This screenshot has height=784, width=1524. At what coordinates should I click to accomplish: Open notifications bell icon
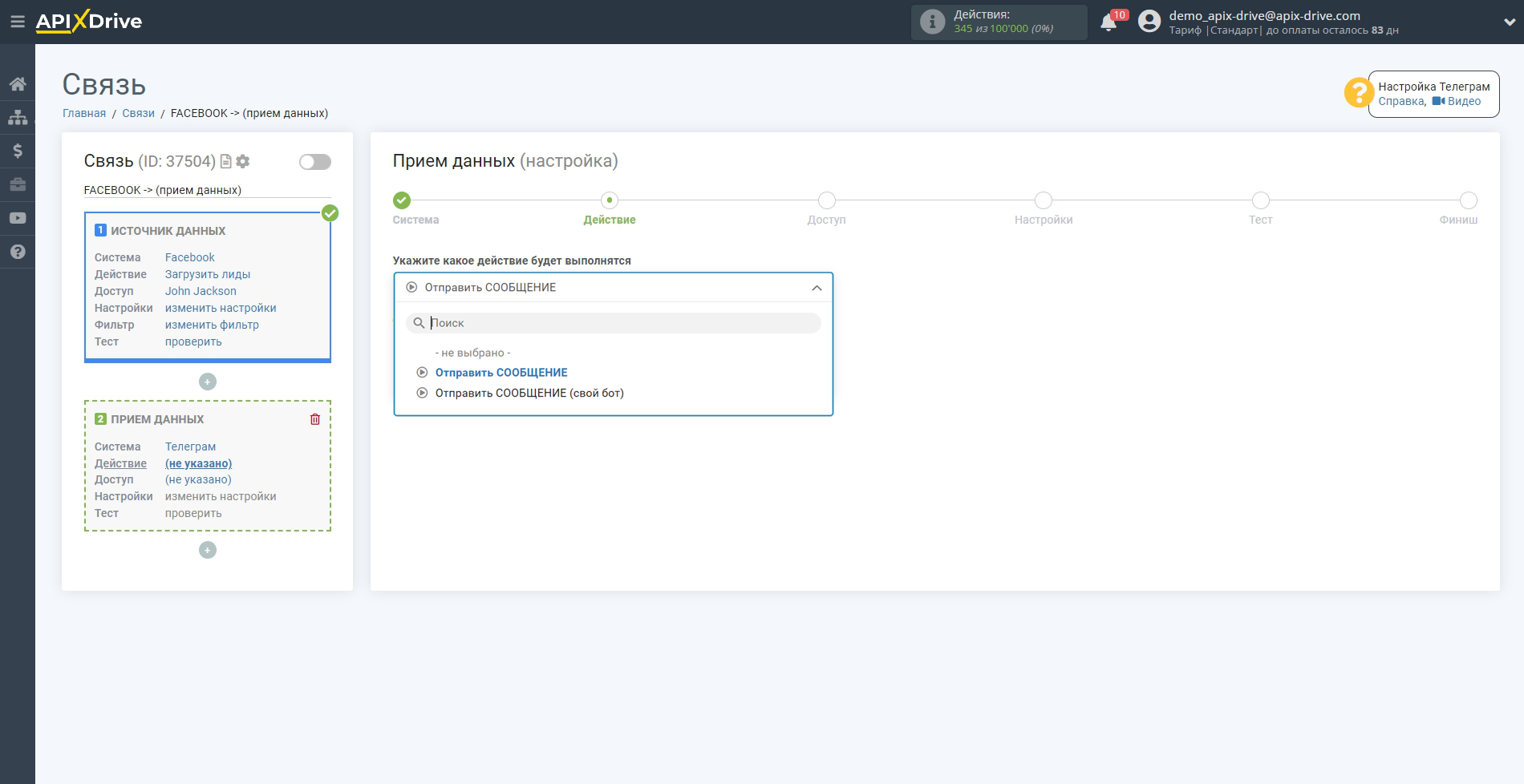(x=1109, y=22)
